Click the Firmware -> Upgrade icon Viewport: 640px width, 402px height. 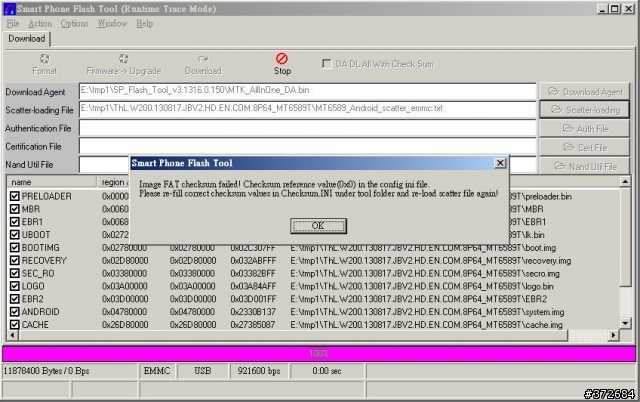coord(123,60)
